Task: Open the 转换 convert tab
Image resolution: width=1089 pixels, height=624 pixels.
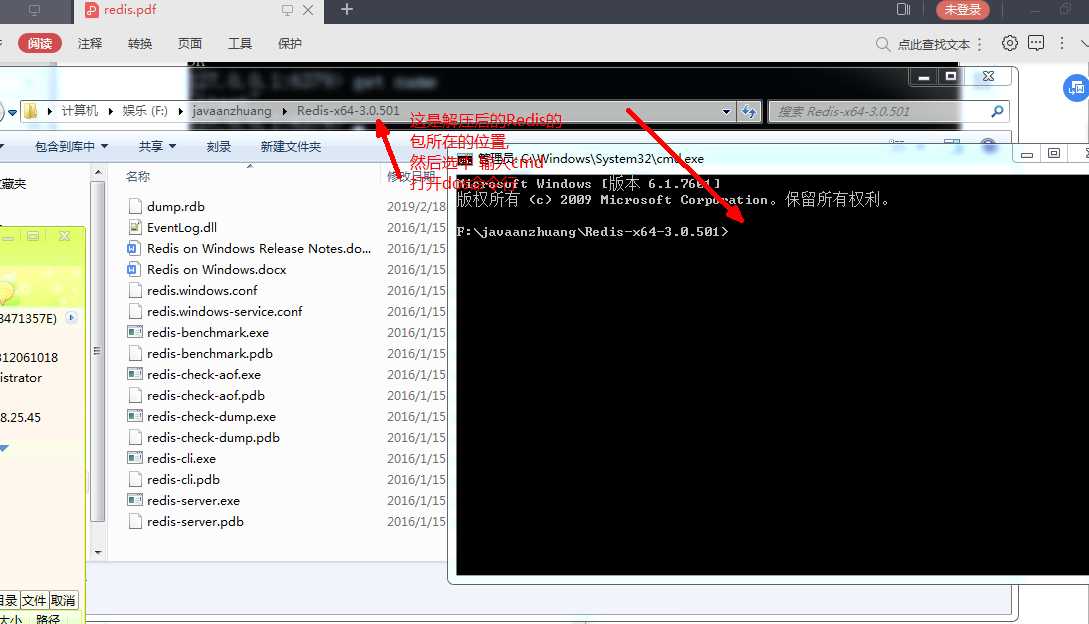Action: (x=140, y=43)
